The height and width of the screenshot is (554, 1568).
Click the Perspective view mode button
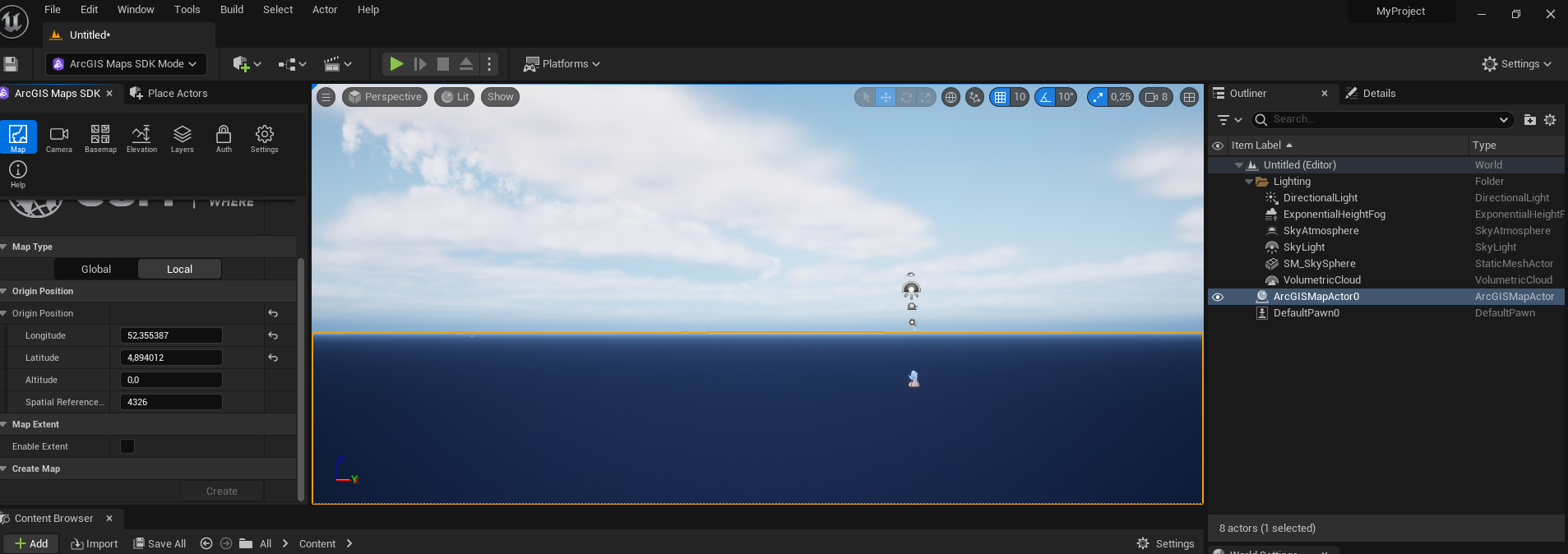coord(385,97)
